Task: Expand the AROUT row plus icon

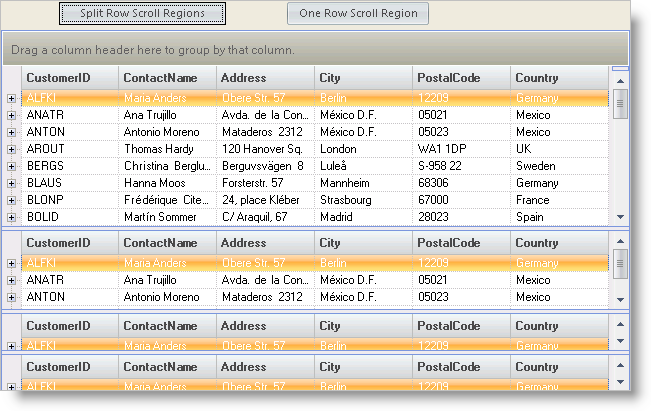Action: [11, 149]
